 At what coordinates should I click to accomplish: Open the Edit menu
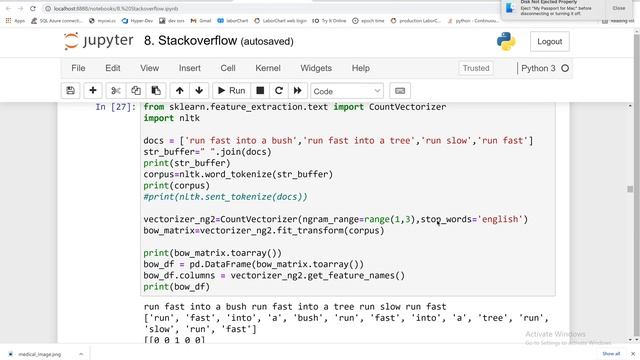click(x=113, y=68)
